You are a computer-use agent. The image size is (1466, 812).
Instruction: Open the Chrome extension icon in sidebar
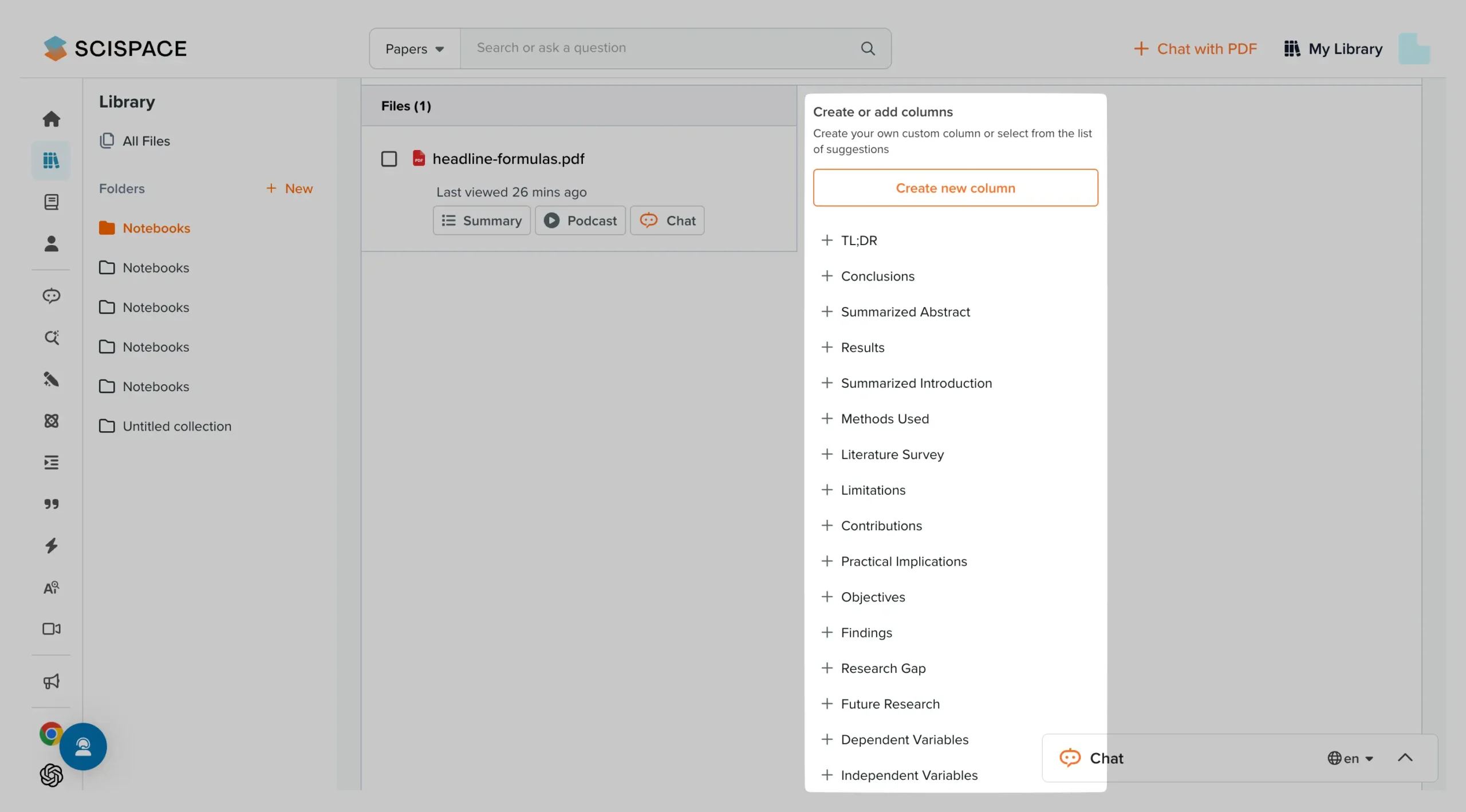50,733
